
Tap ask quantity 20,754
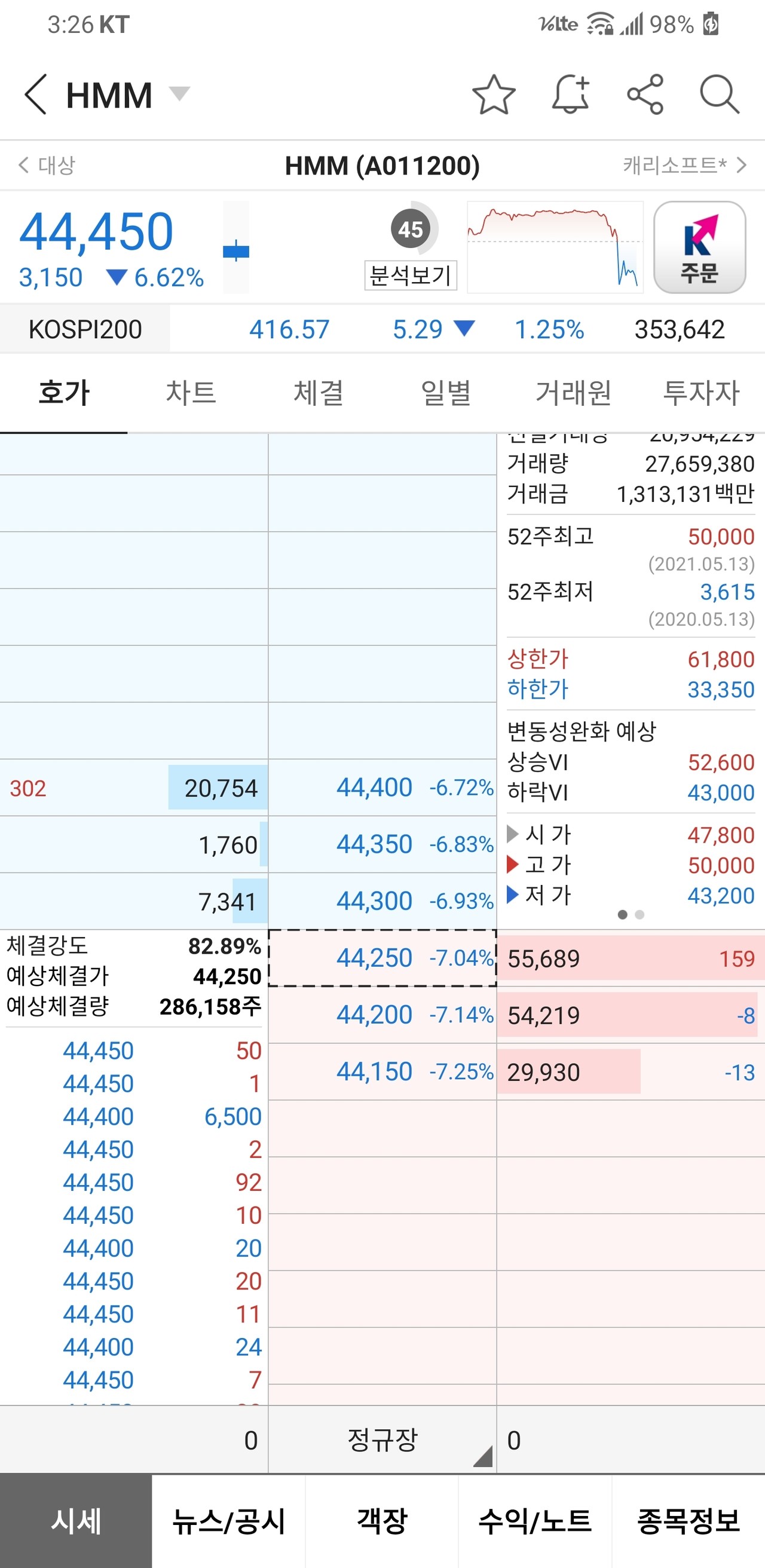click(221, 788)
